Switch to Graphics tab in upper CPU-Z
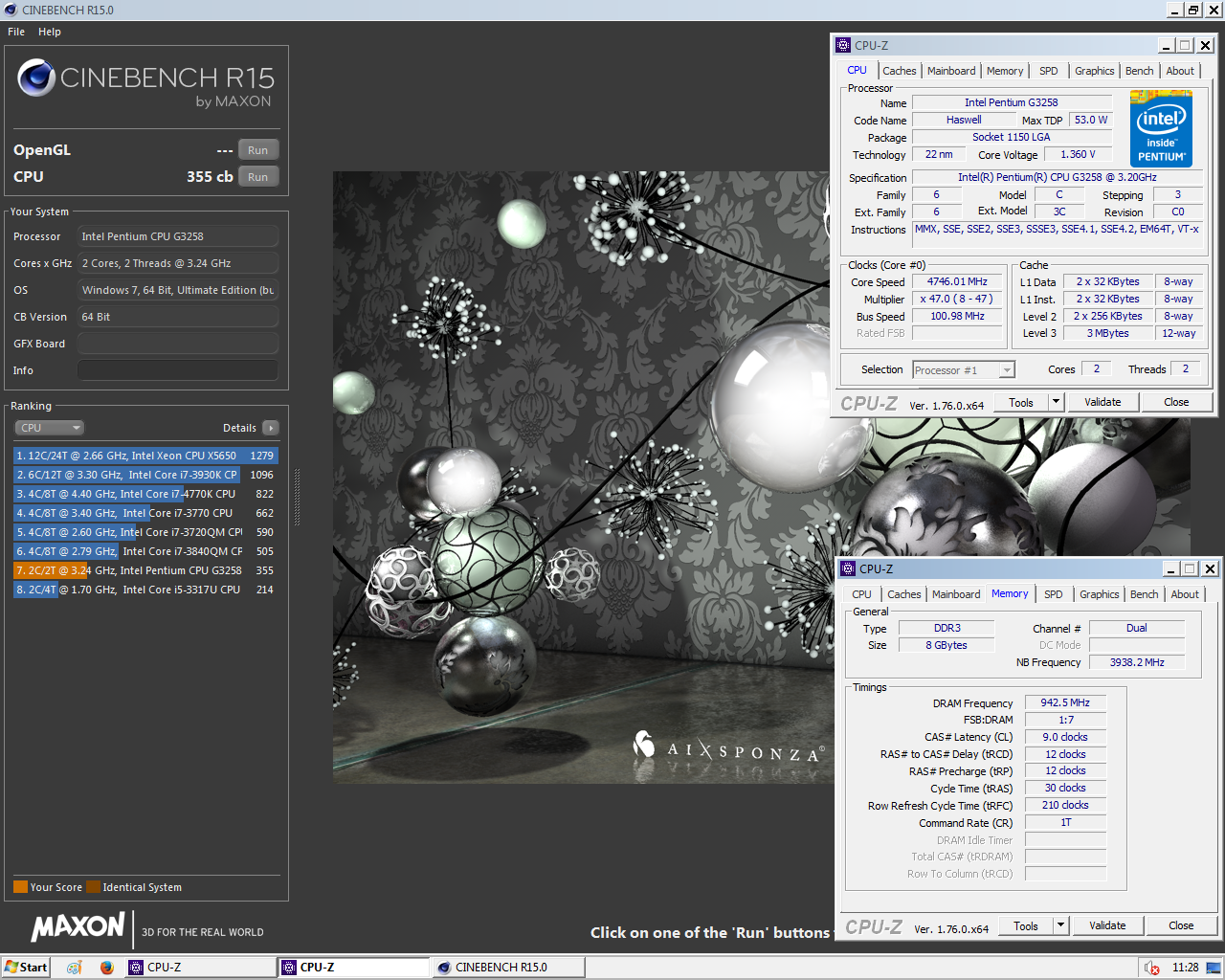The height and width of the screenshot is (980, 1225). tap(1094, 71)
